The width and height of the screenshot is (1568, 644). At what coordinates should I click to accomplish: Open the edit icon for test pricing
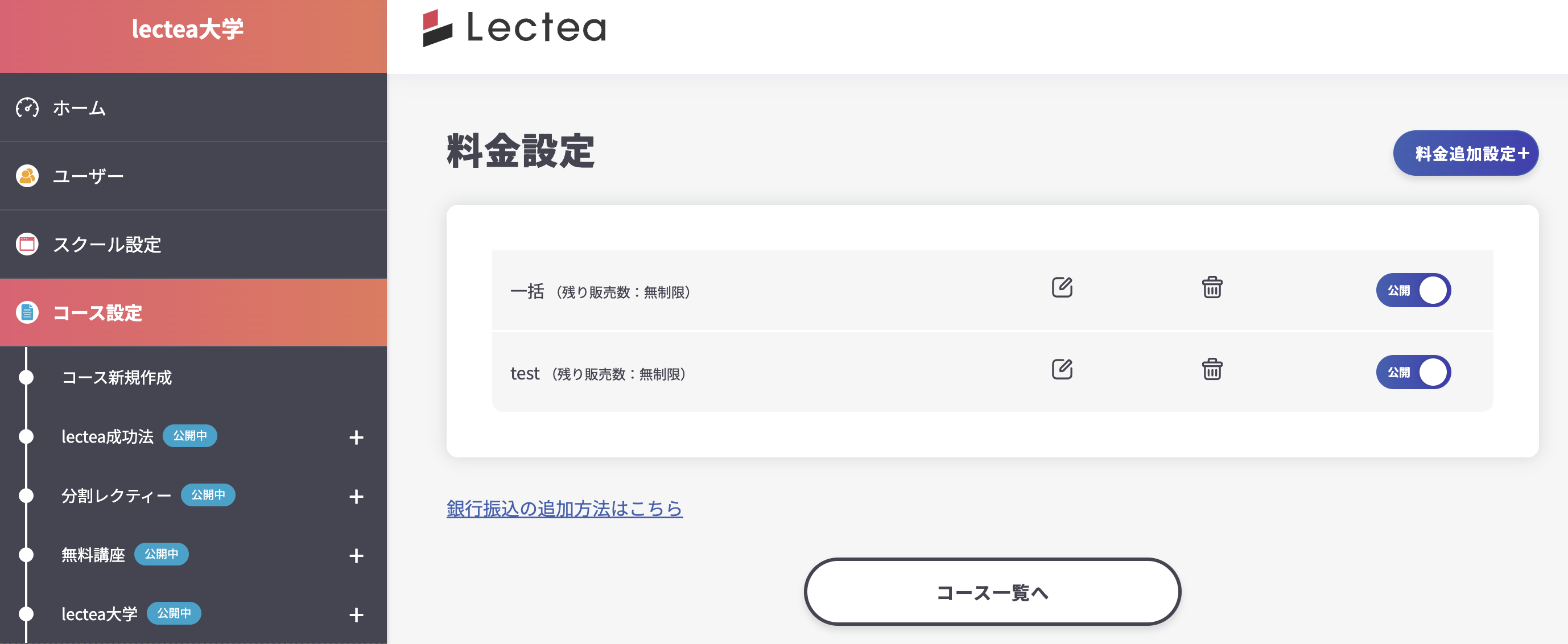(1063, 369)
